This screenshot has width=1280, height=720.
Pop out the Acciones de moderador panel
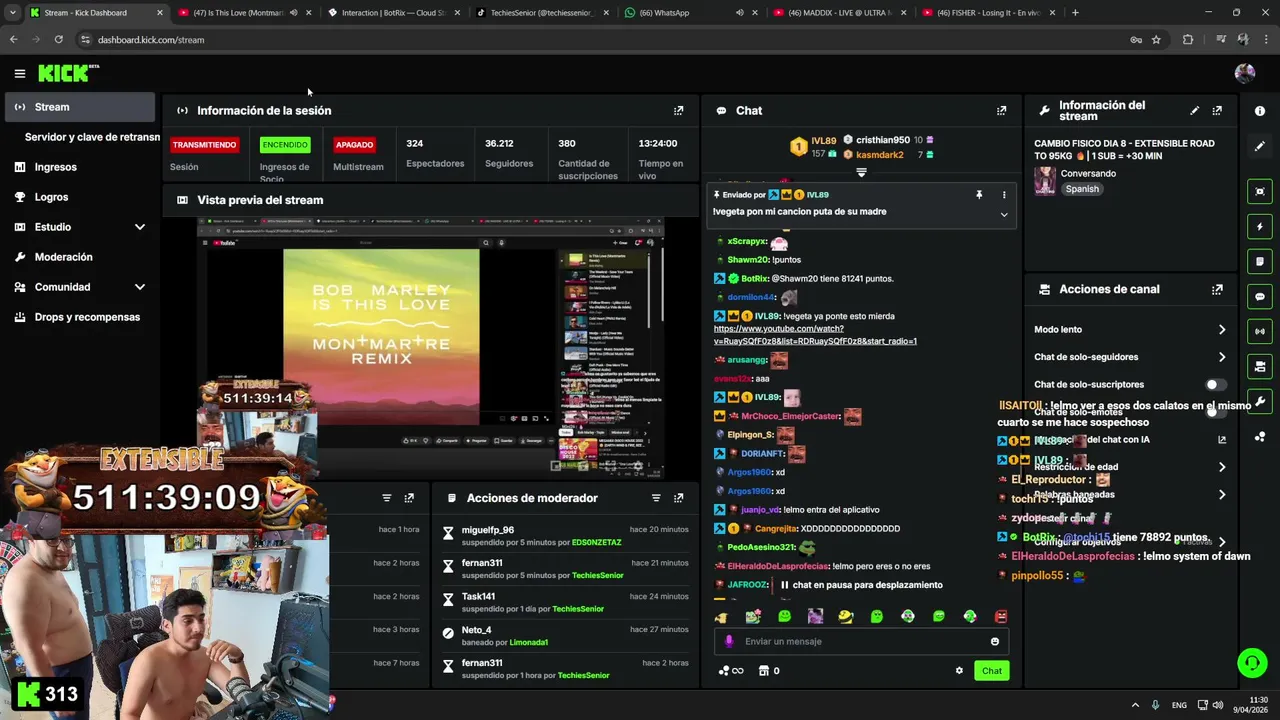(678, 498)
